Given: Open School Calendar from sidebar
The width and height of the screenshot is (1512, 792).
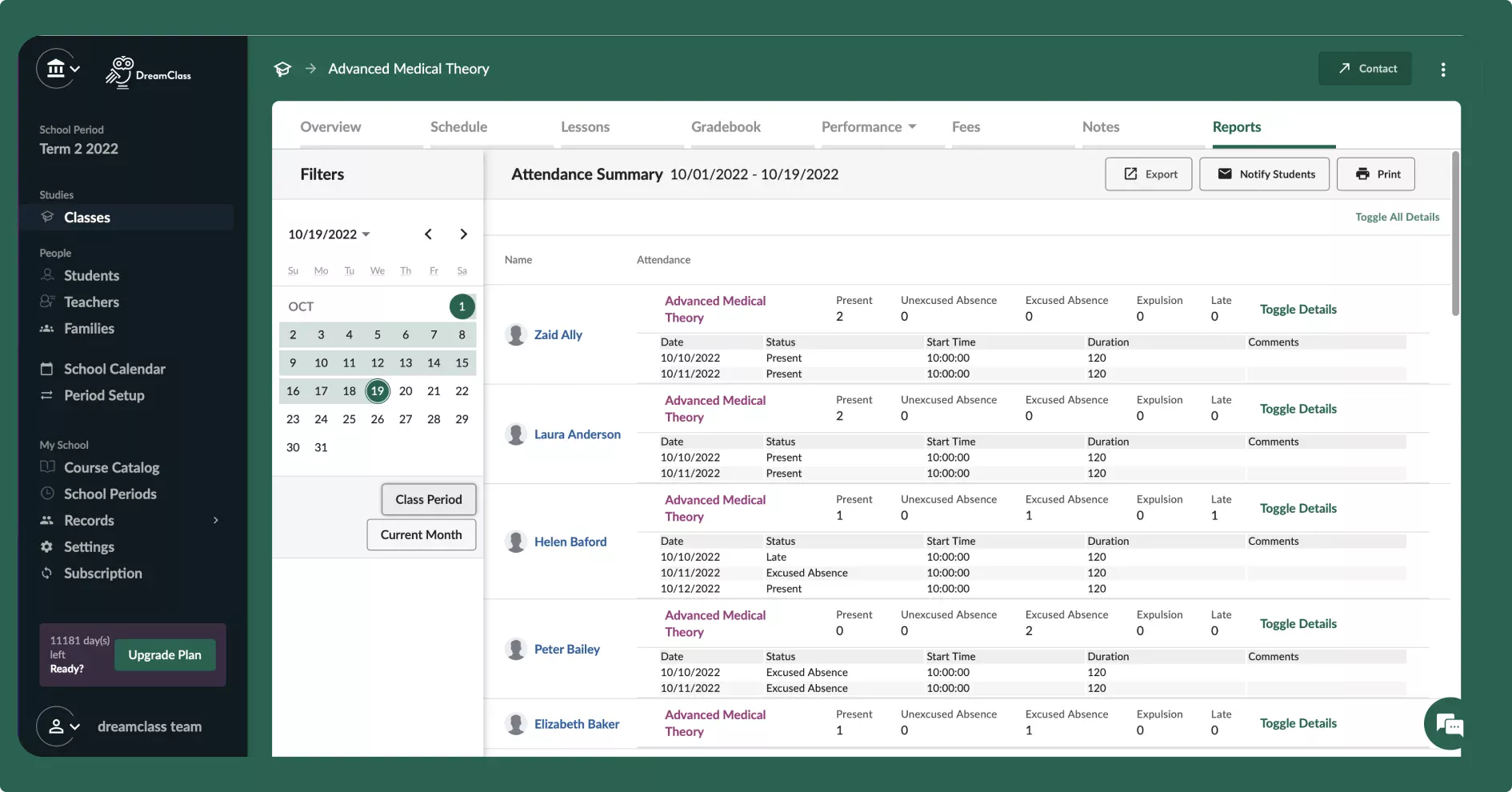Looking at the screenshot, I should point(114,369).
